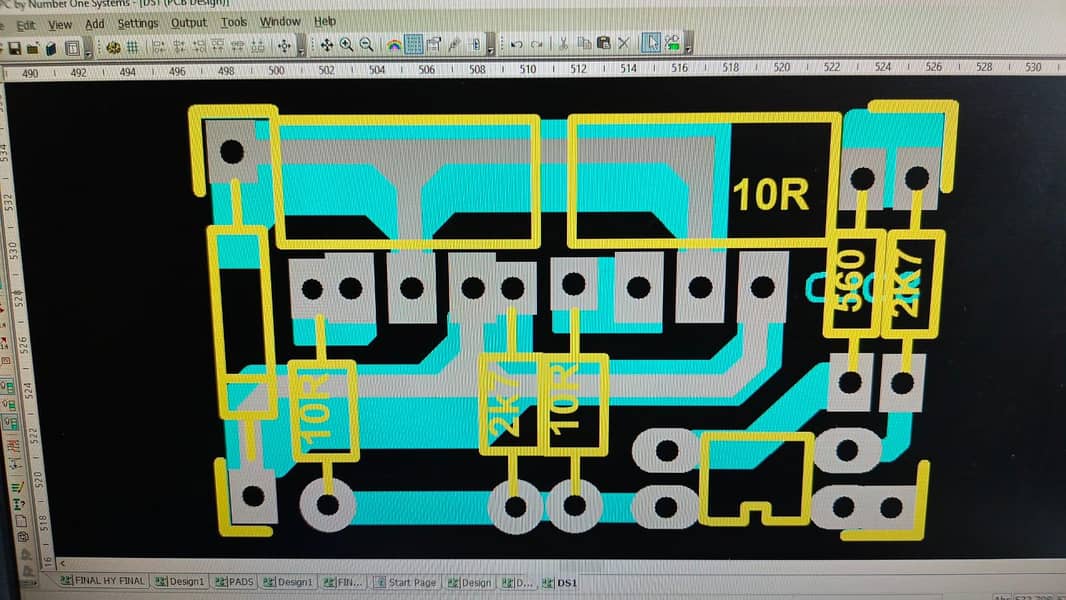Switch to the Start Page tab
The image size is (1066, 600).
[x=405, y=583]
